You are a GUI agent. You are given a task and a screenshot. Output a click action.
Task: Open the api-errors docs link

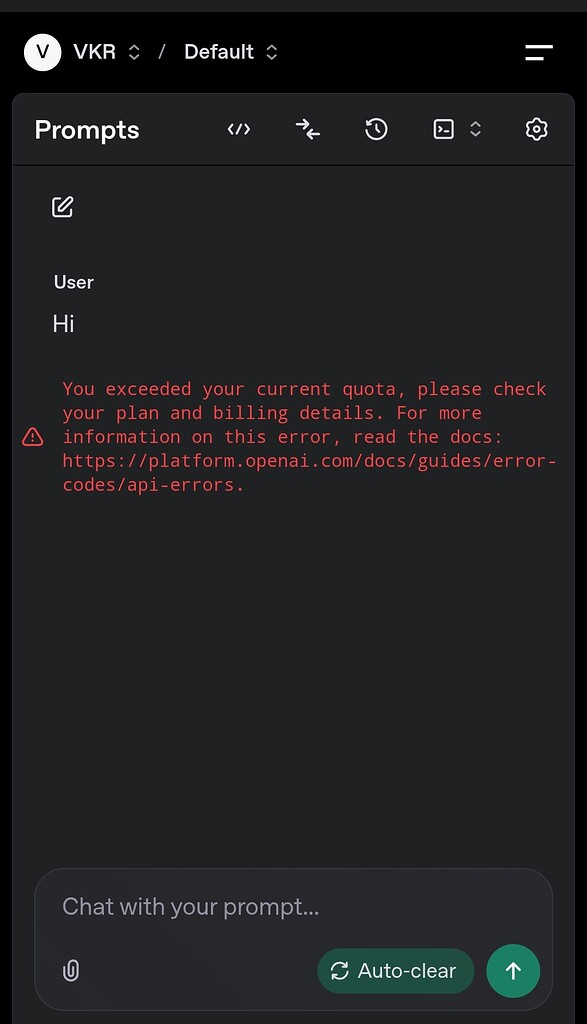[x=309, y=473]
